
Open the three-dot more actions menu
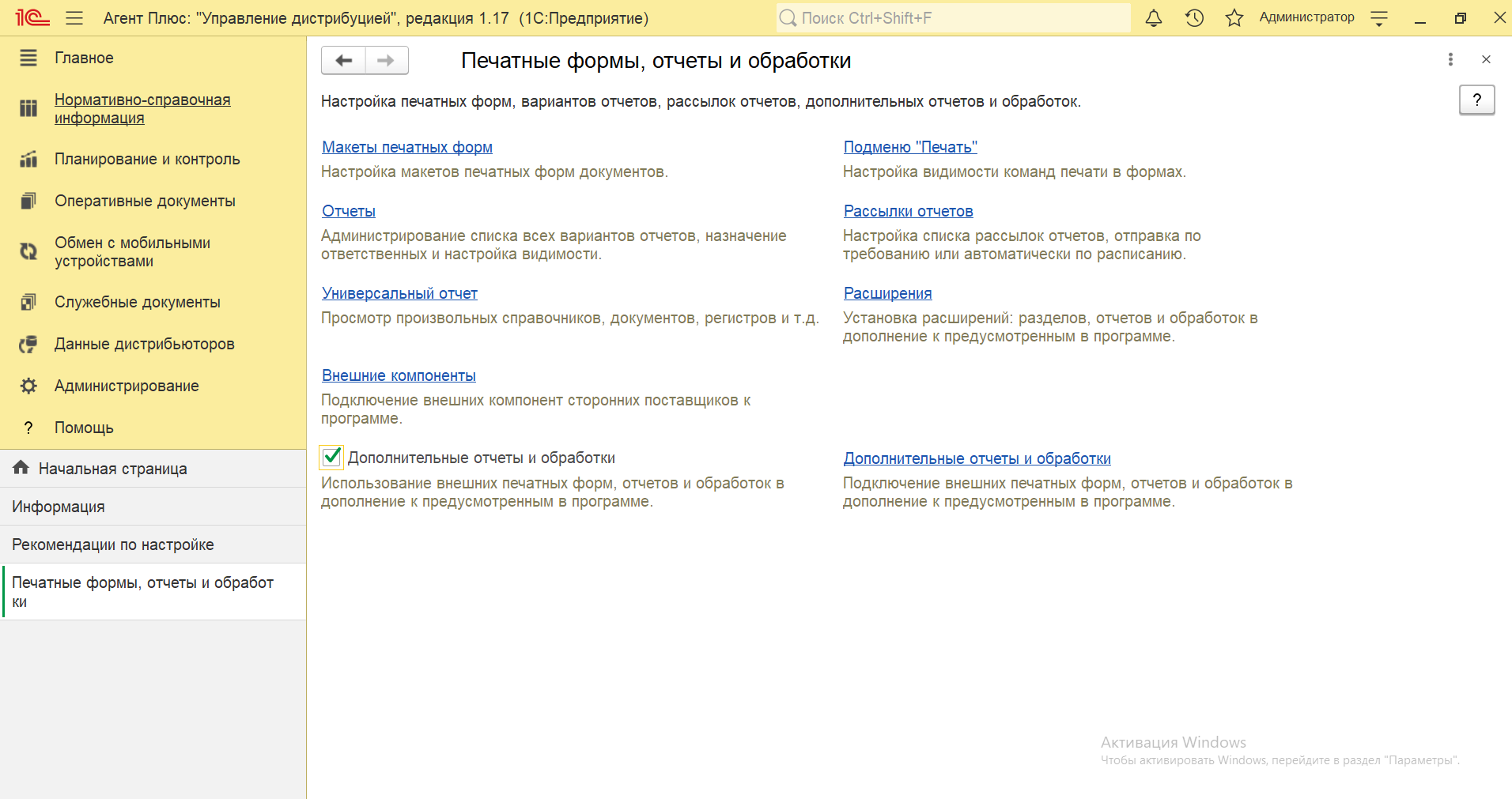coord(1450,59)
